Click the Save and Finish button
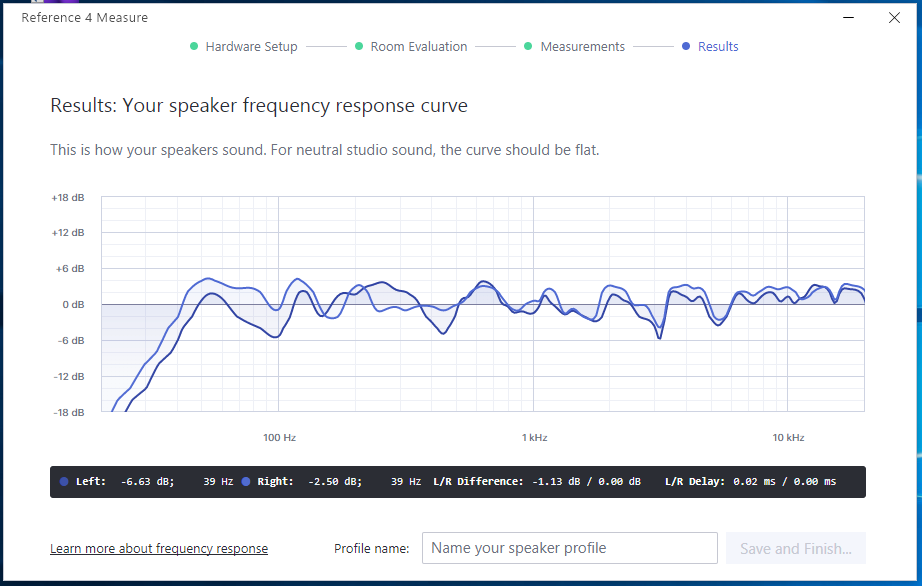The image size is (922, 586). [x=796, y=548]
